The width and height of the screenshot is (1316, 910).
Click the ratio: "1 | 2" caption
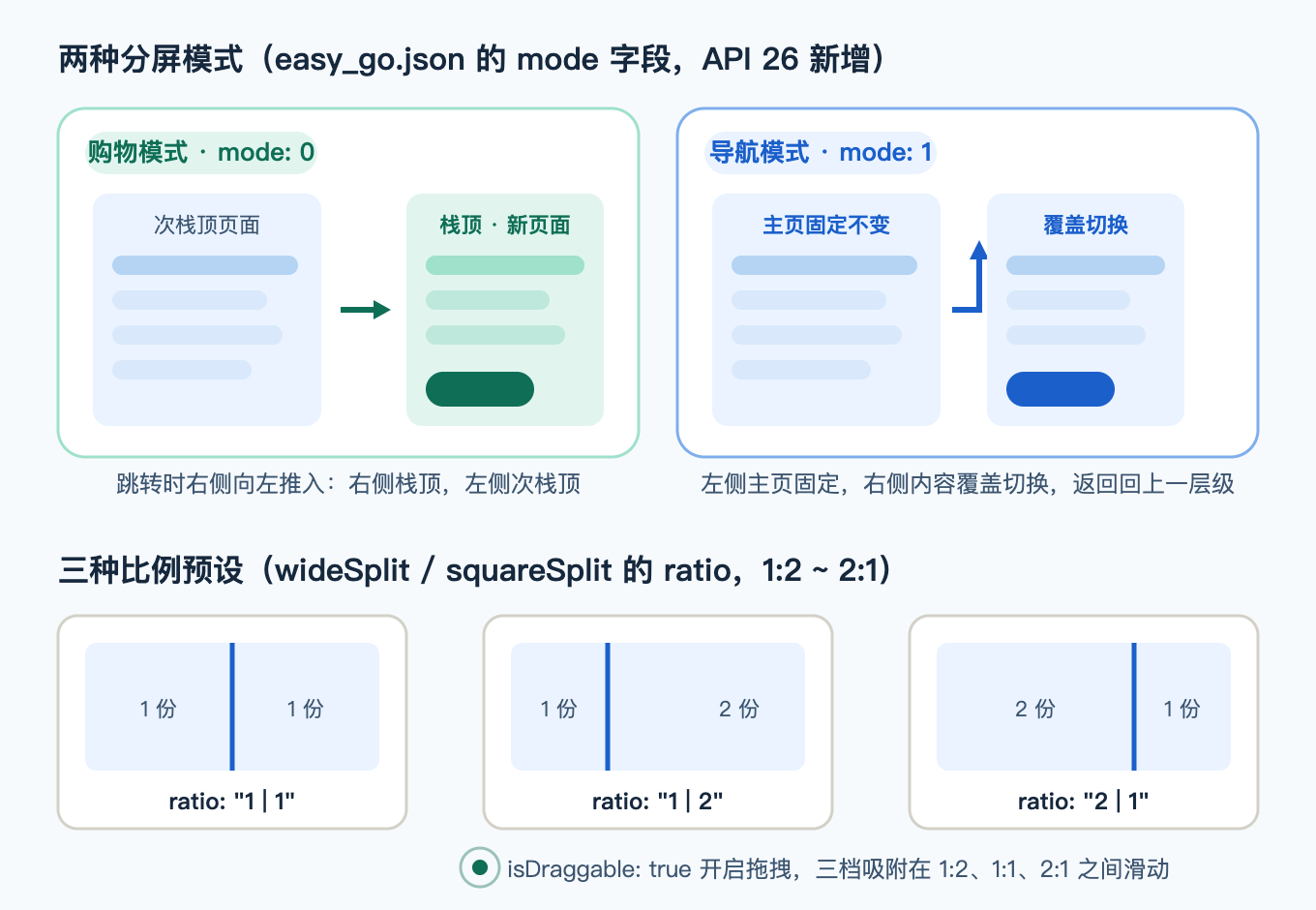(658, 801)
